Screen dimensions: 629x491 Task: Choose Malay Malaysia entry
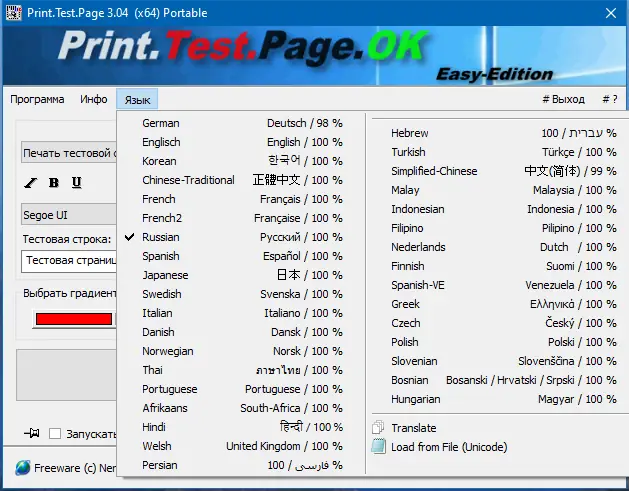(x=498, y=190)
